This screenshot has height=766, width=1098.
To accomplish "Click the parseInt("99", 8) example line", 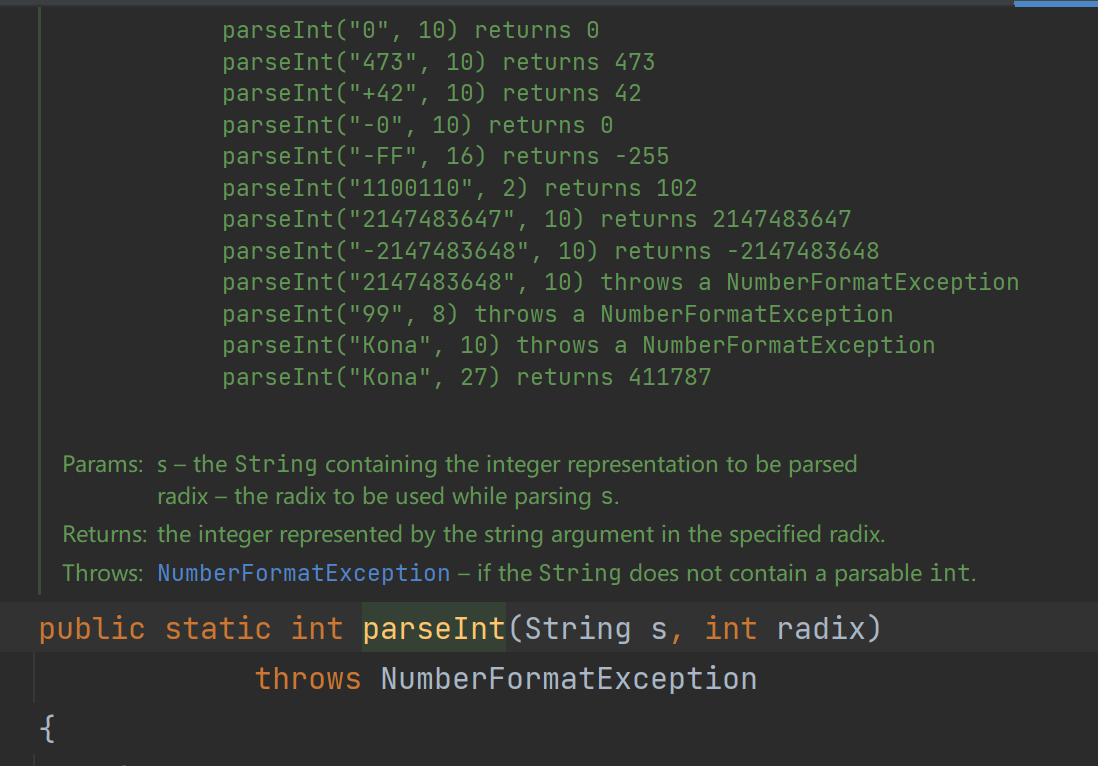I will coord(557,314).
